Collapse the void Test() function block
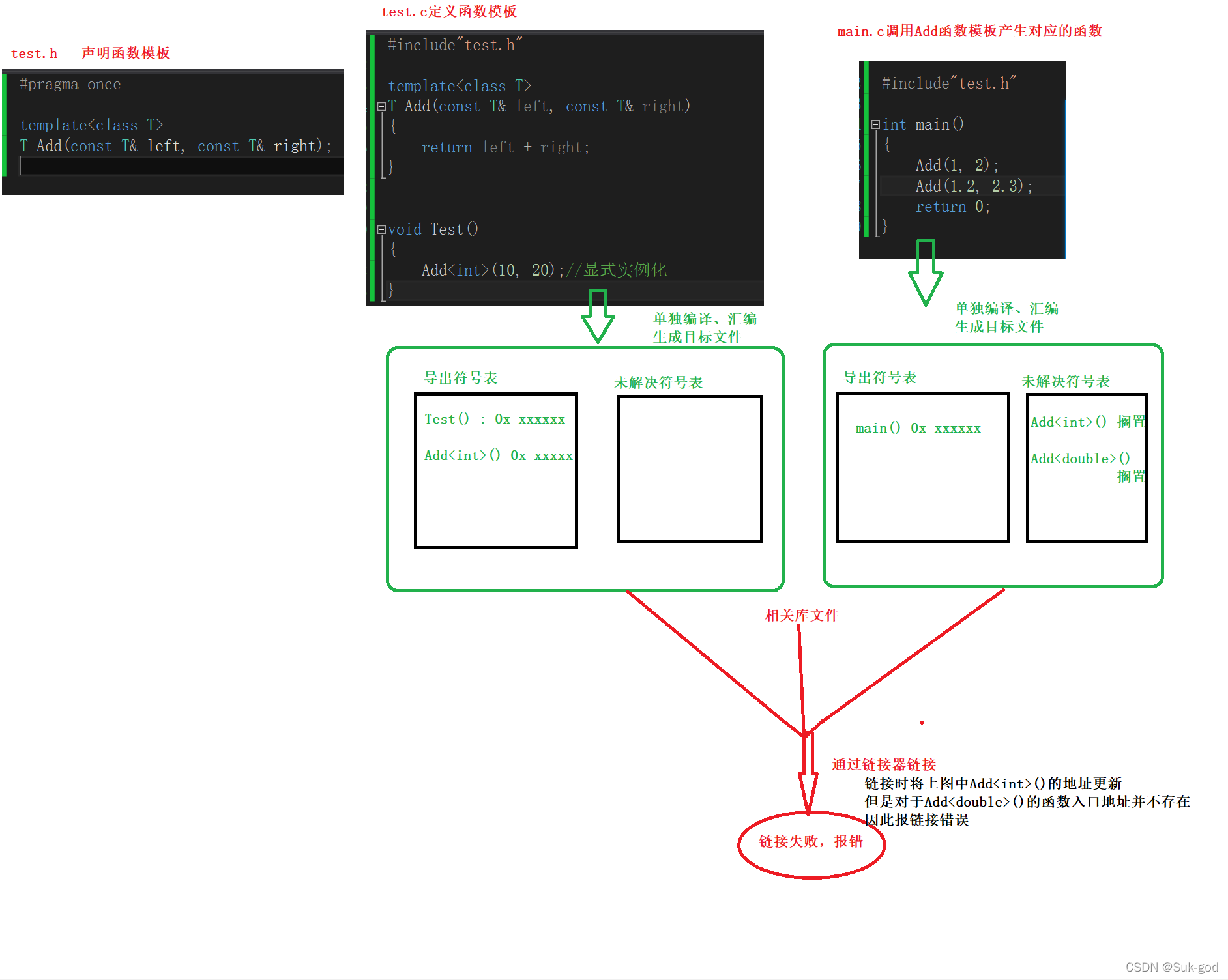 (x=382, y=229)
